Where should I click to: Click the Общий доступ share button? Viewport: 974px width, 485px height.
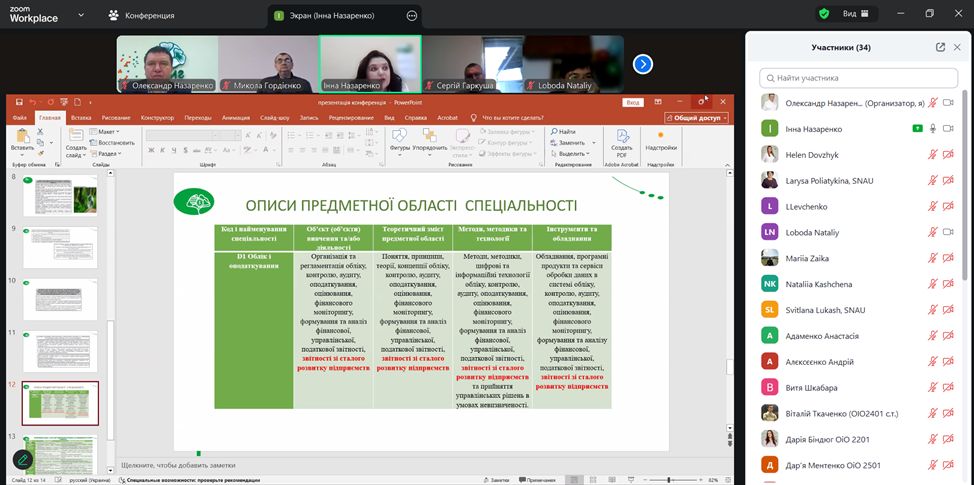pos(695,117)
